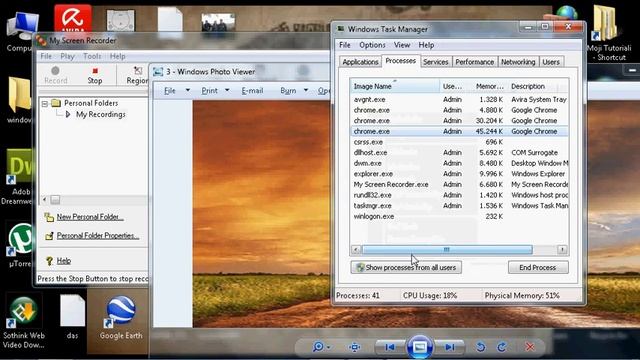Viewport: 640px width, 360px height.
Task: Rotate image counterclockwise in Photo Viewer
Action: pos(481,347)
